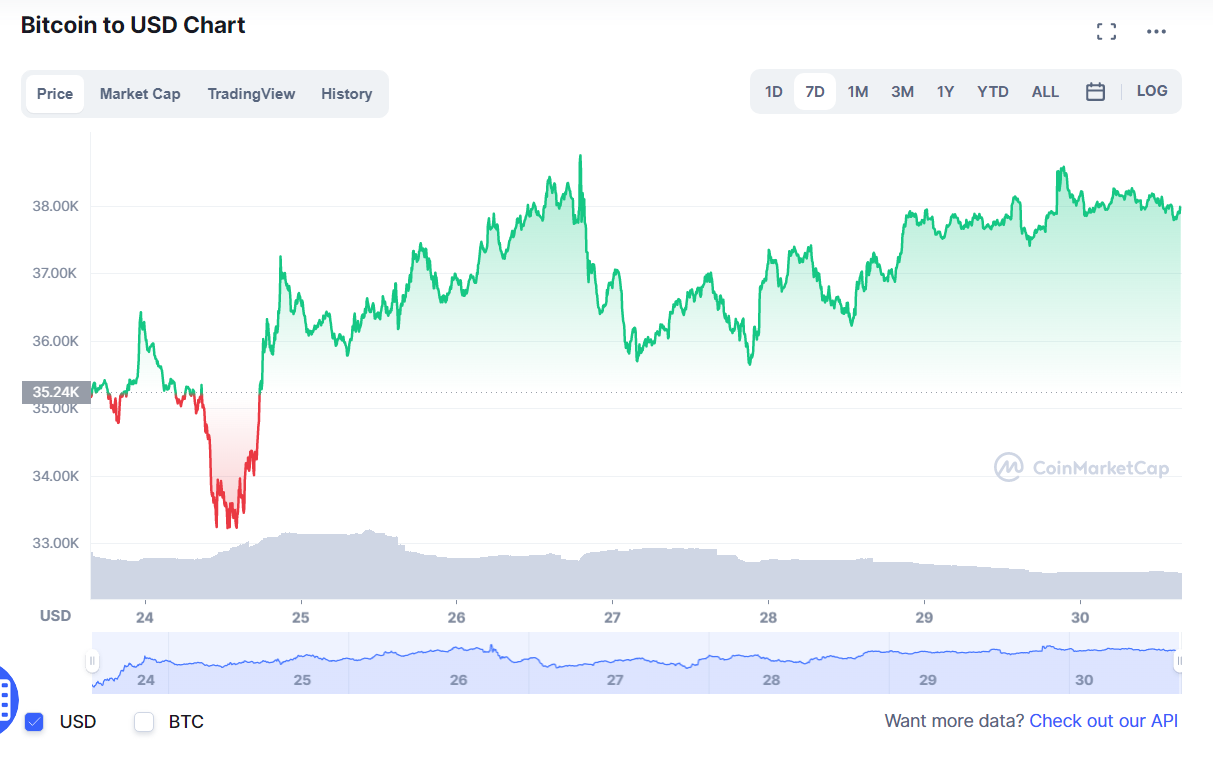
Task: Open the Check out our API link
Action: pos(1103,720)
